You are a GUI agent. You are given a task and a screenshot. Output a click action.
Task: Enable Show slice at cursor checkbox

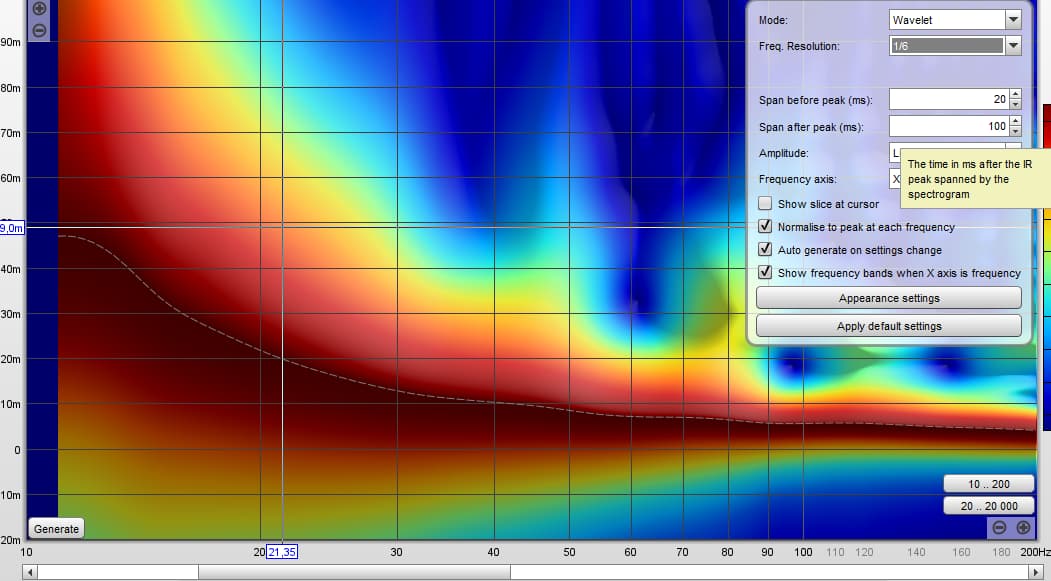pos(766,204)
